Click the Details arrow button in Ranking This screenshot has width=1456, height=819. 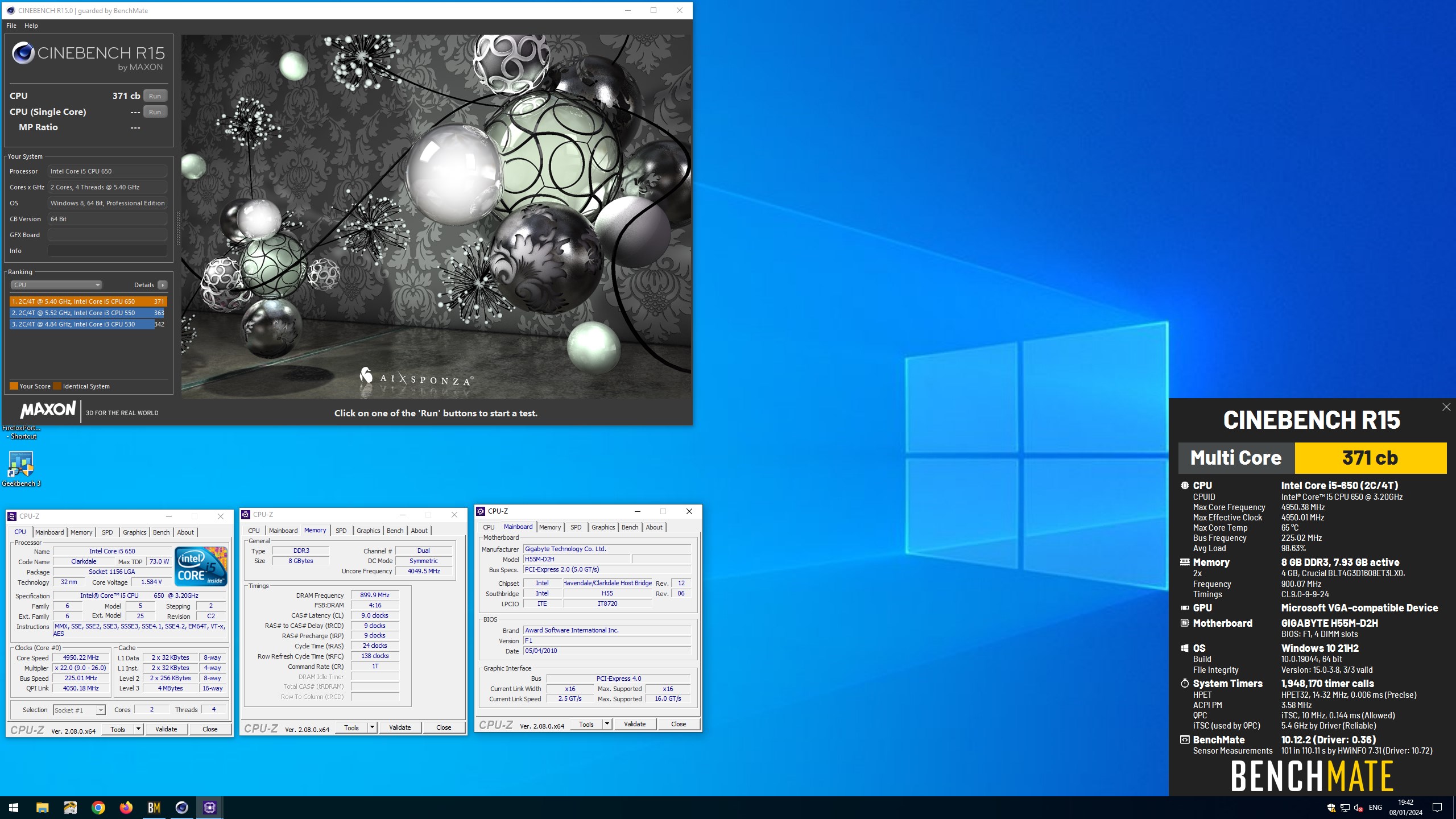coord(163,285)
